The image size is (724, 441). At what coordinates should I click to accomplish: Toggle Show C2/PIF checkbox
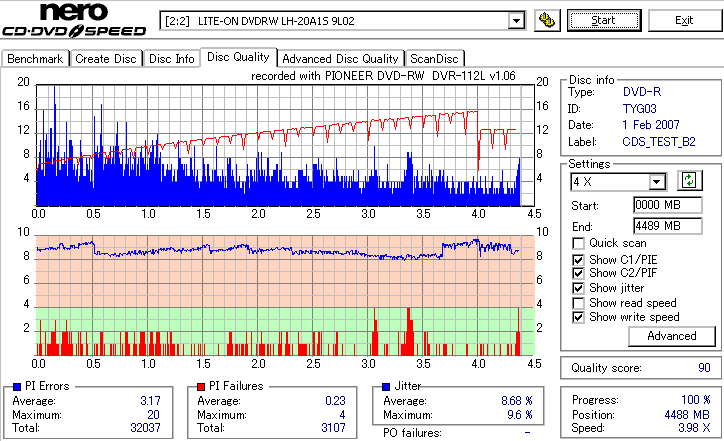578,273
